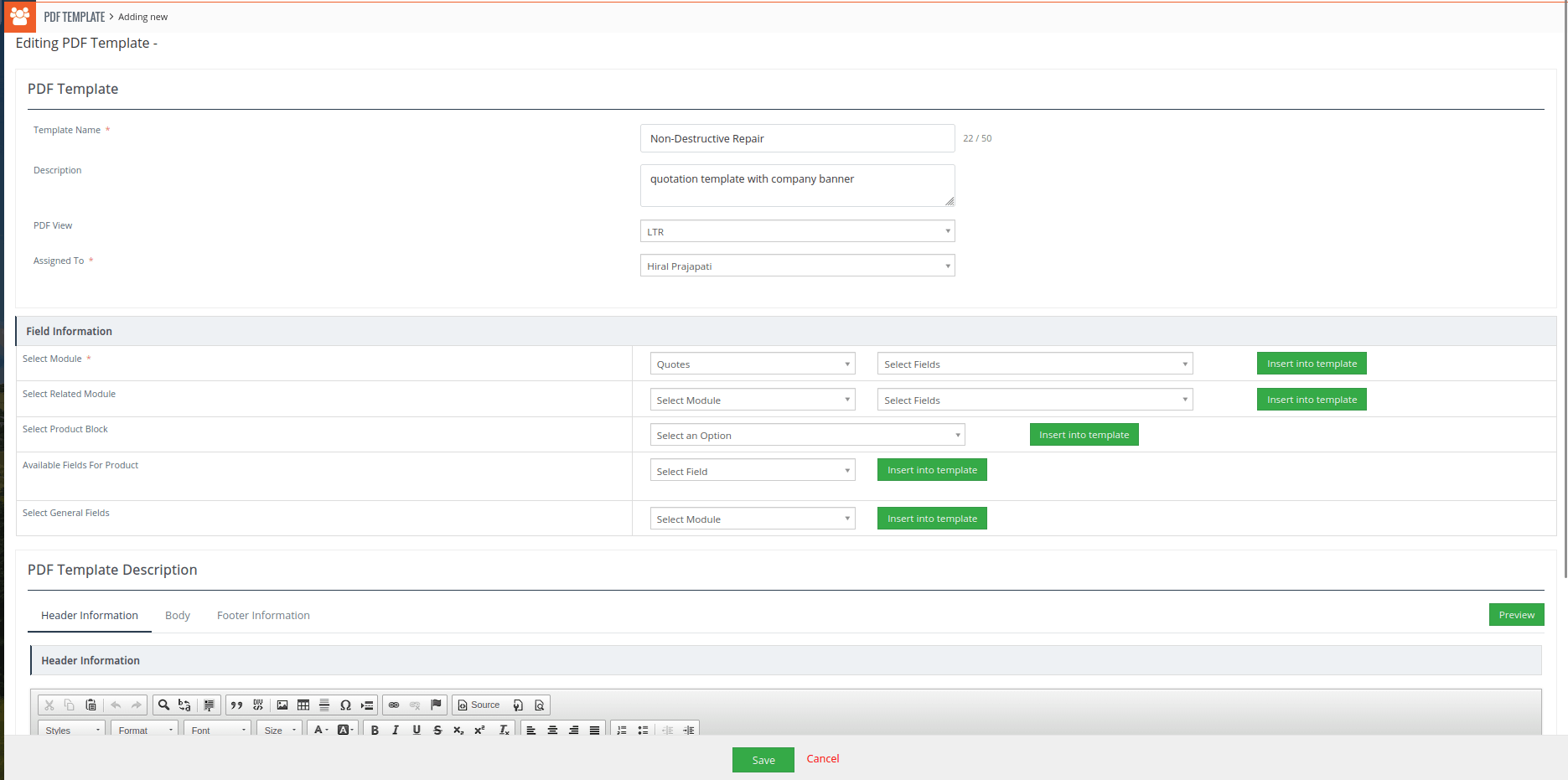
Task: Open the Format dropdown in editor
Action: coord(145,730)
